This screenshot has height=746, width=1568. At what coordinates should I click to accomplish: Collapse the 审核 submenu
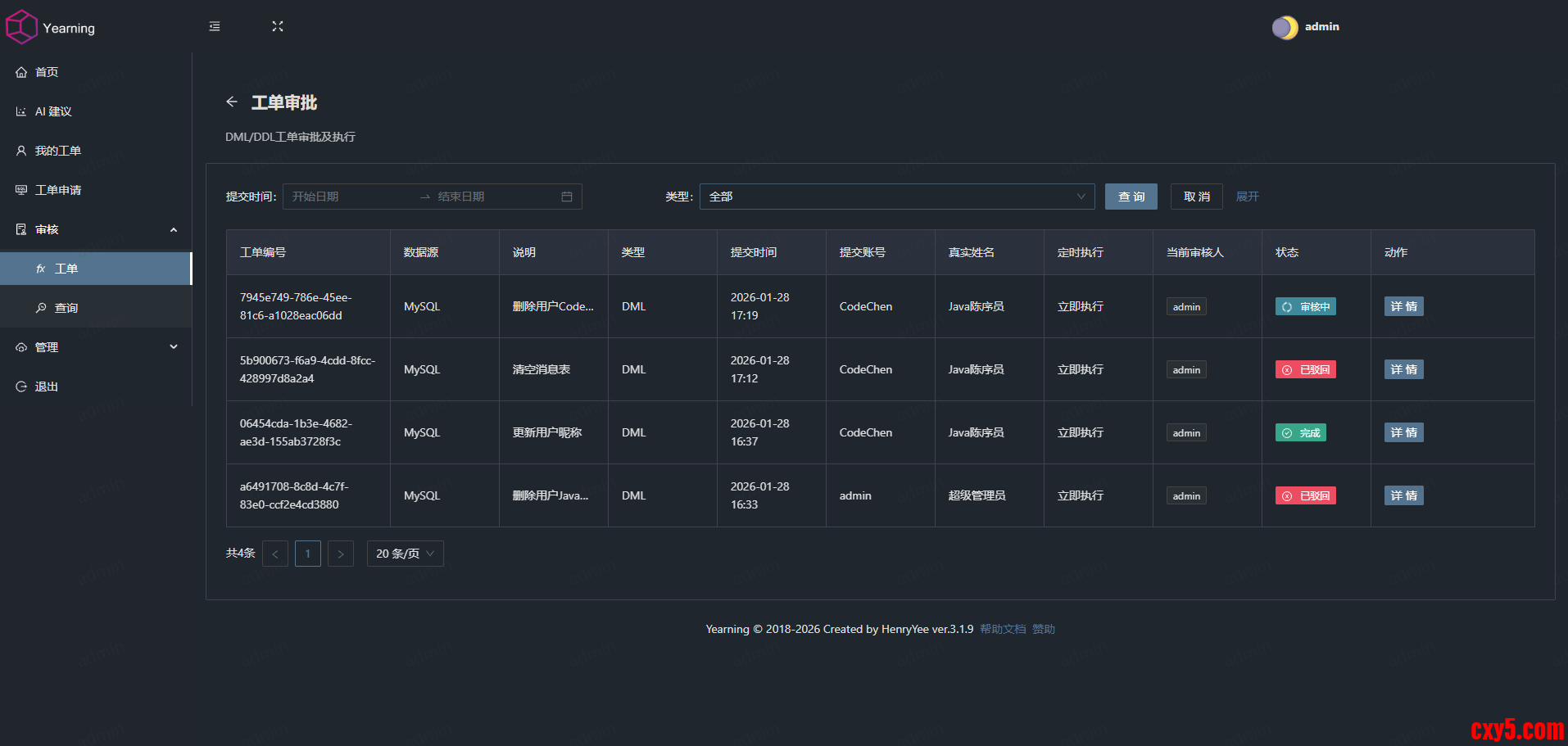click(x=174, y=229)
